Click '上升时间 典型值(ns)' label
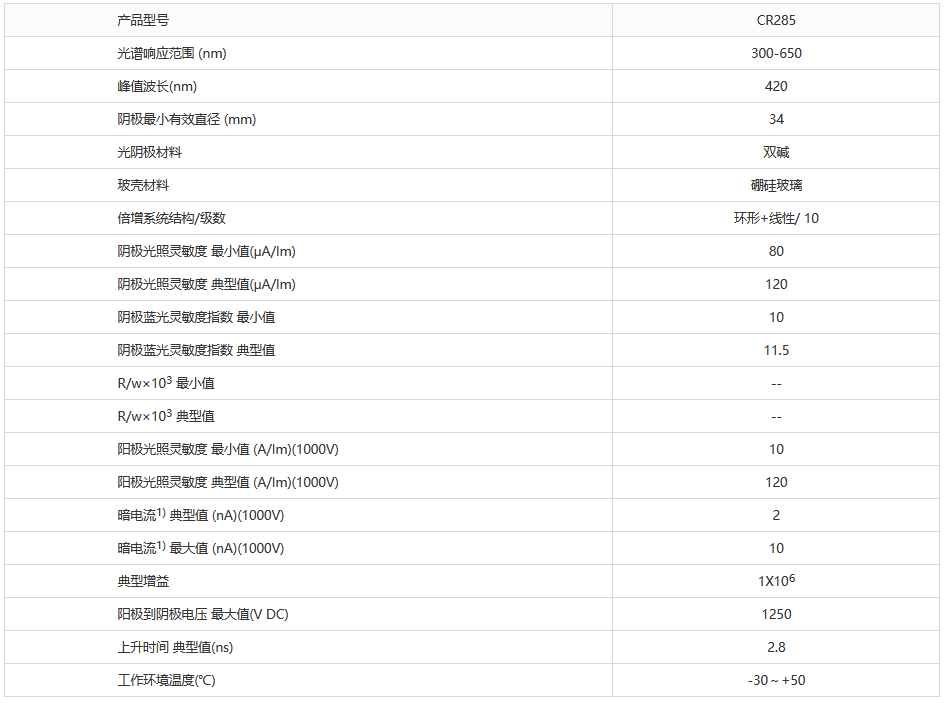This screenshot has width=946, height=703. [175, 647]
